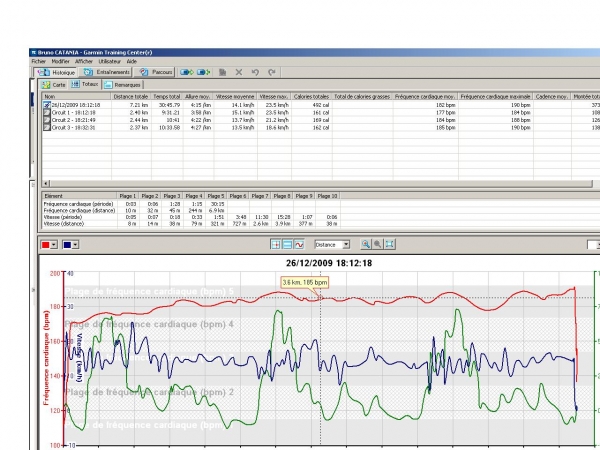Open the blue series color dropdown
The image size is (600, 450).
tap(75, 245)
